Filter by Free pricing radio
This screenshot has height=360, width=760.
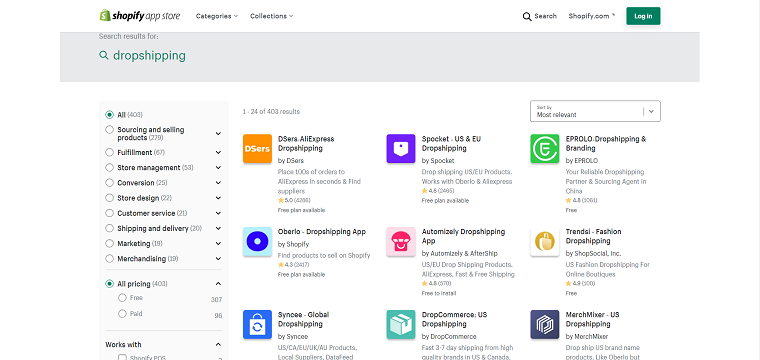pos(122,297)
